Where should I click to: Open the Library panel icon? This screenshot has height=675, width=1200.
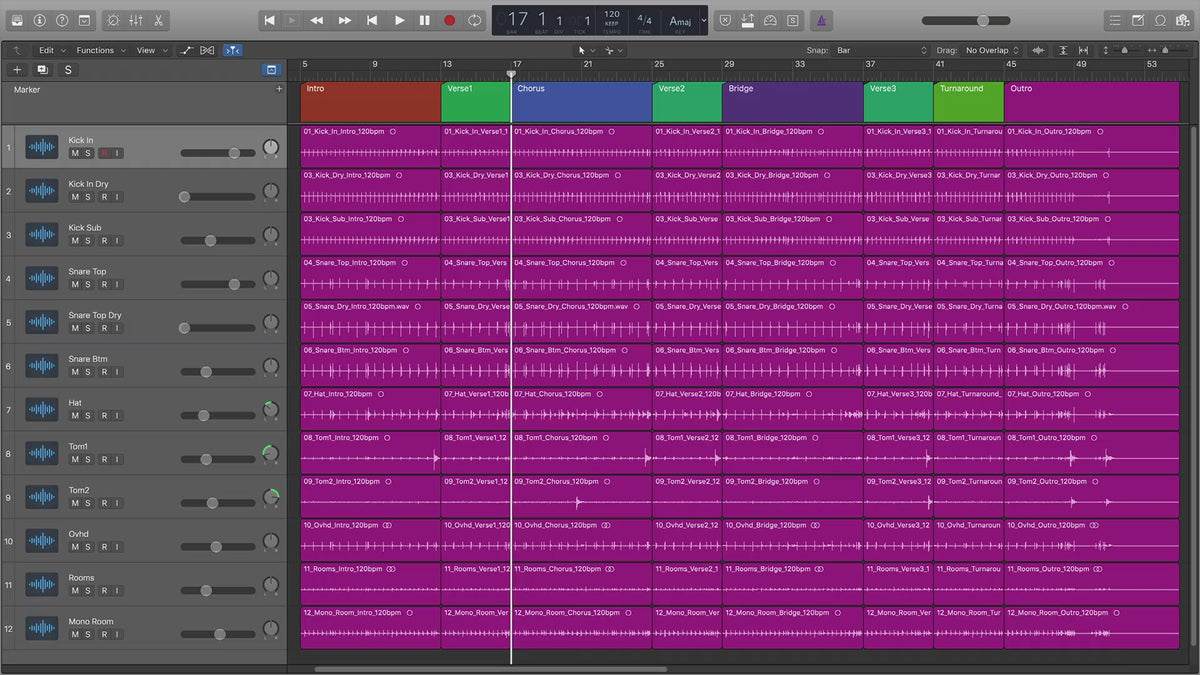16,20
